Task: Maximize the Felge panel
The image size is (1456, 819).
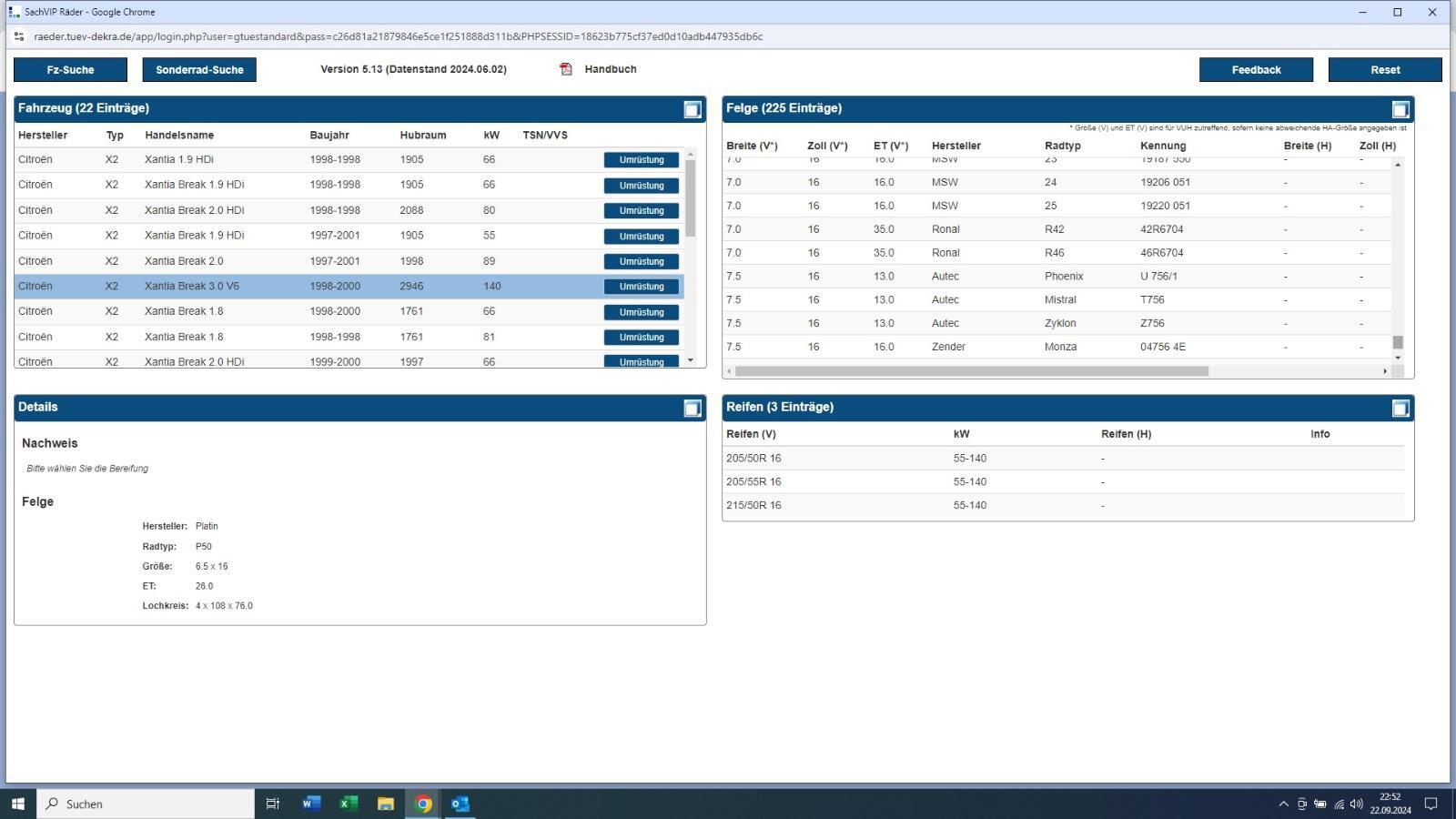Action: [1400, 109]
